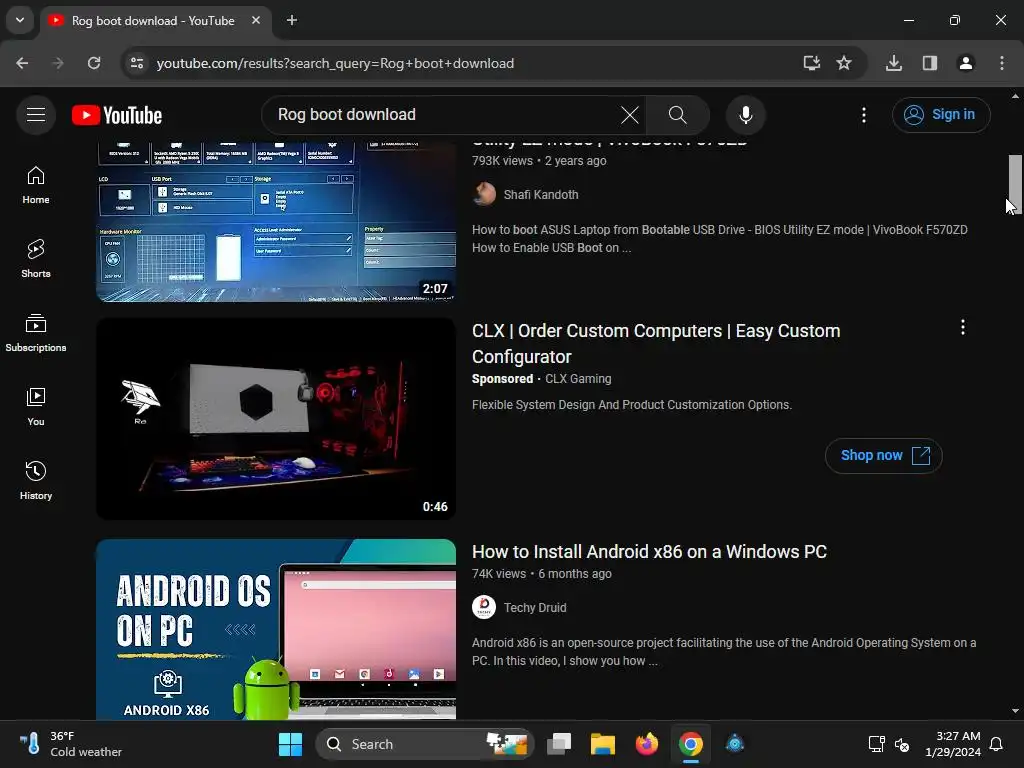Open Chrome downloads
Viewport: 1024px width, 768px height.
(894, 63)
